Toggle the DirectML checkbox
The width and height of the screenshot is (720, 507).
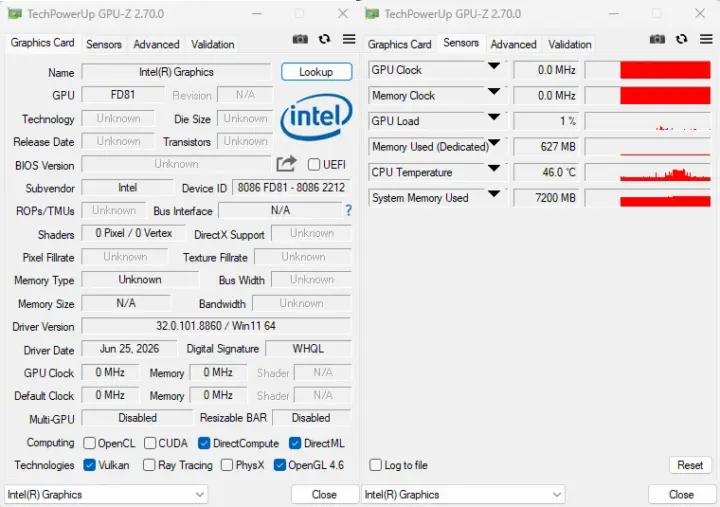pyautogui.click(x=295, y=443)
